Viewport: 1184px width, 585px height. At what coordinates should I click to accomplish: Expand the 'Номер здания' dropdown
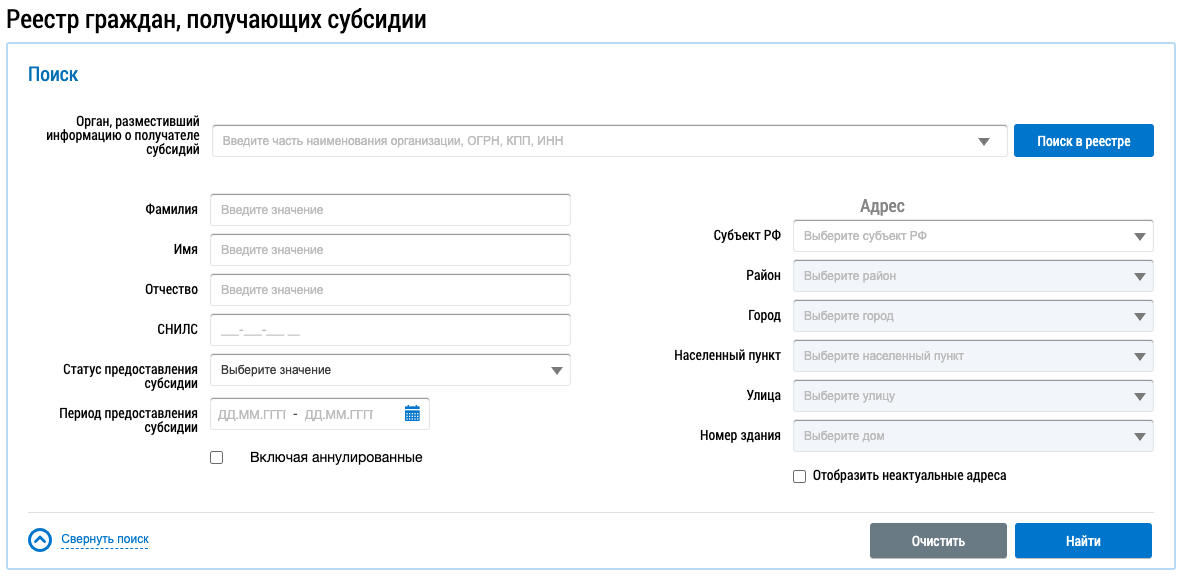click(x=972, y=436)
